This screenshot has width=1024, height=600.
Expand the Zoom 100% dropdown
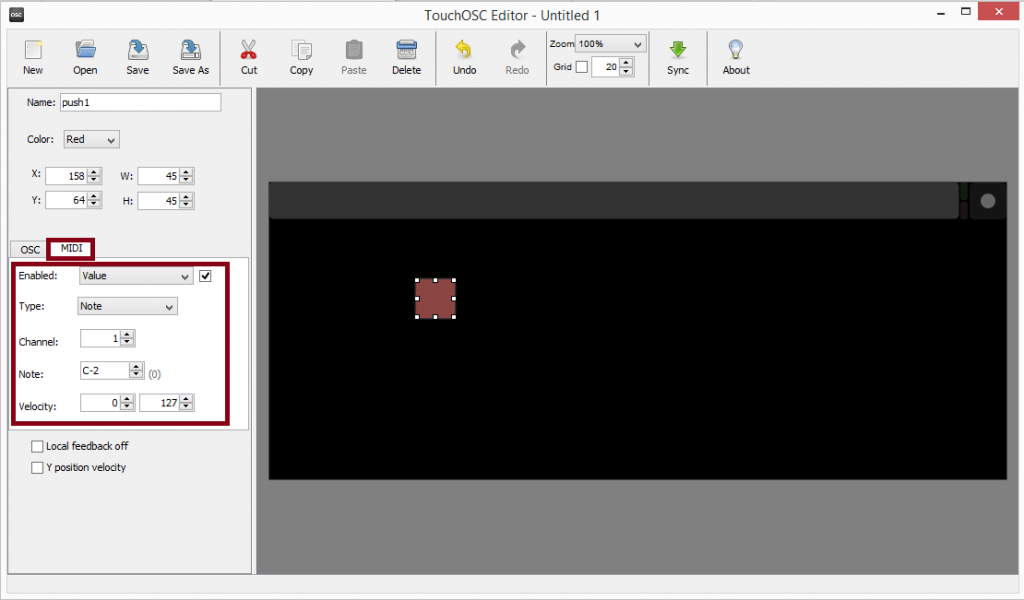click(x=610, y=44)
